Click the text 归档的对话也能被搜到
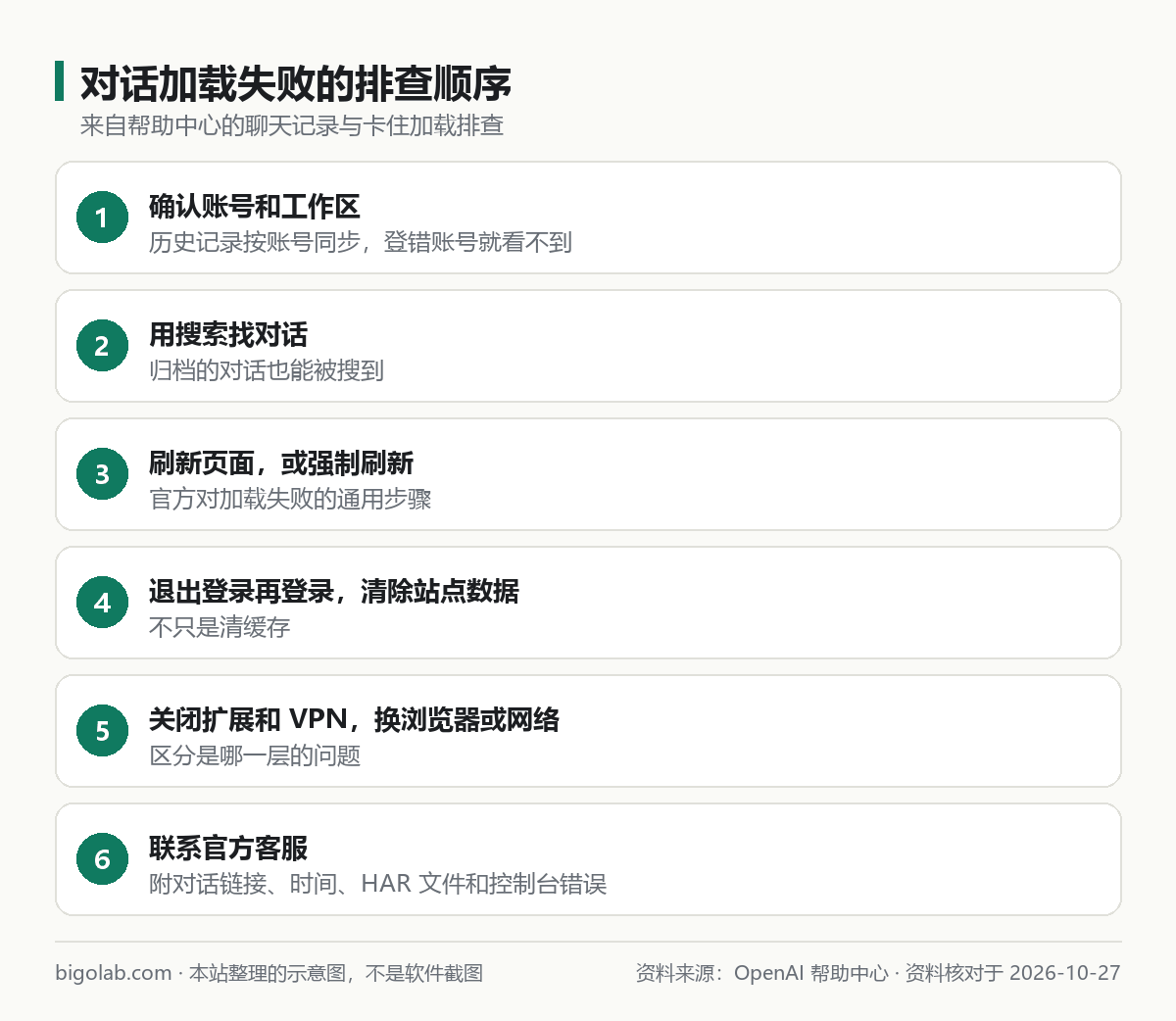 [x=267, y=370]
